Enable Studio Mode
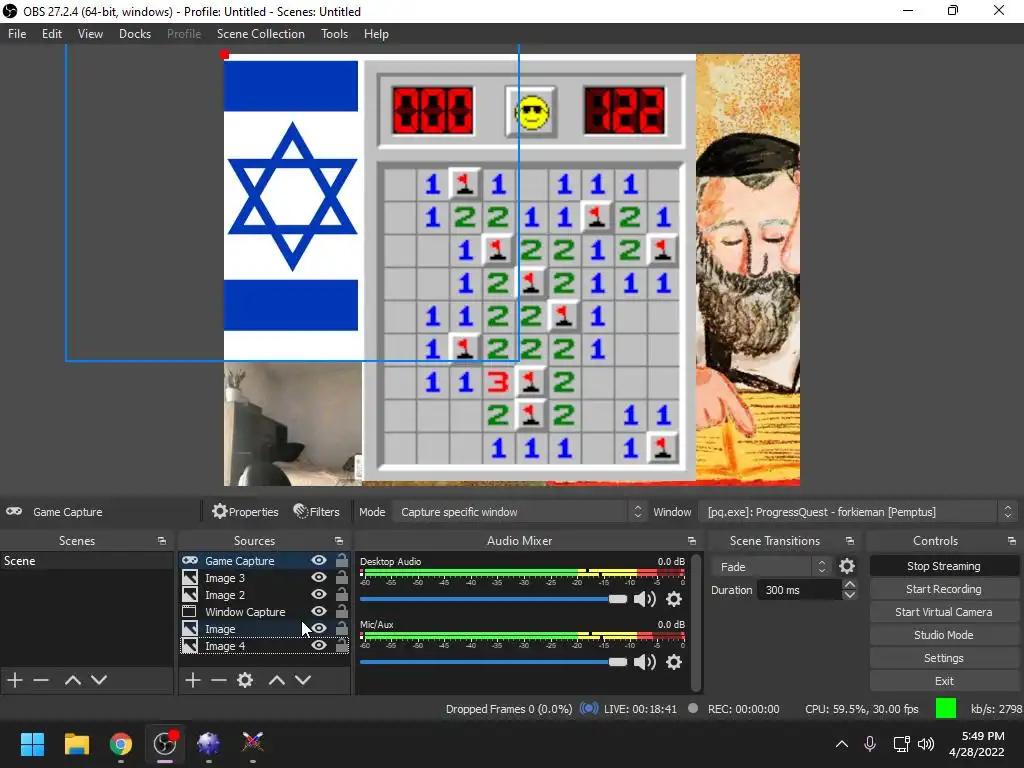 pos(944,635)
